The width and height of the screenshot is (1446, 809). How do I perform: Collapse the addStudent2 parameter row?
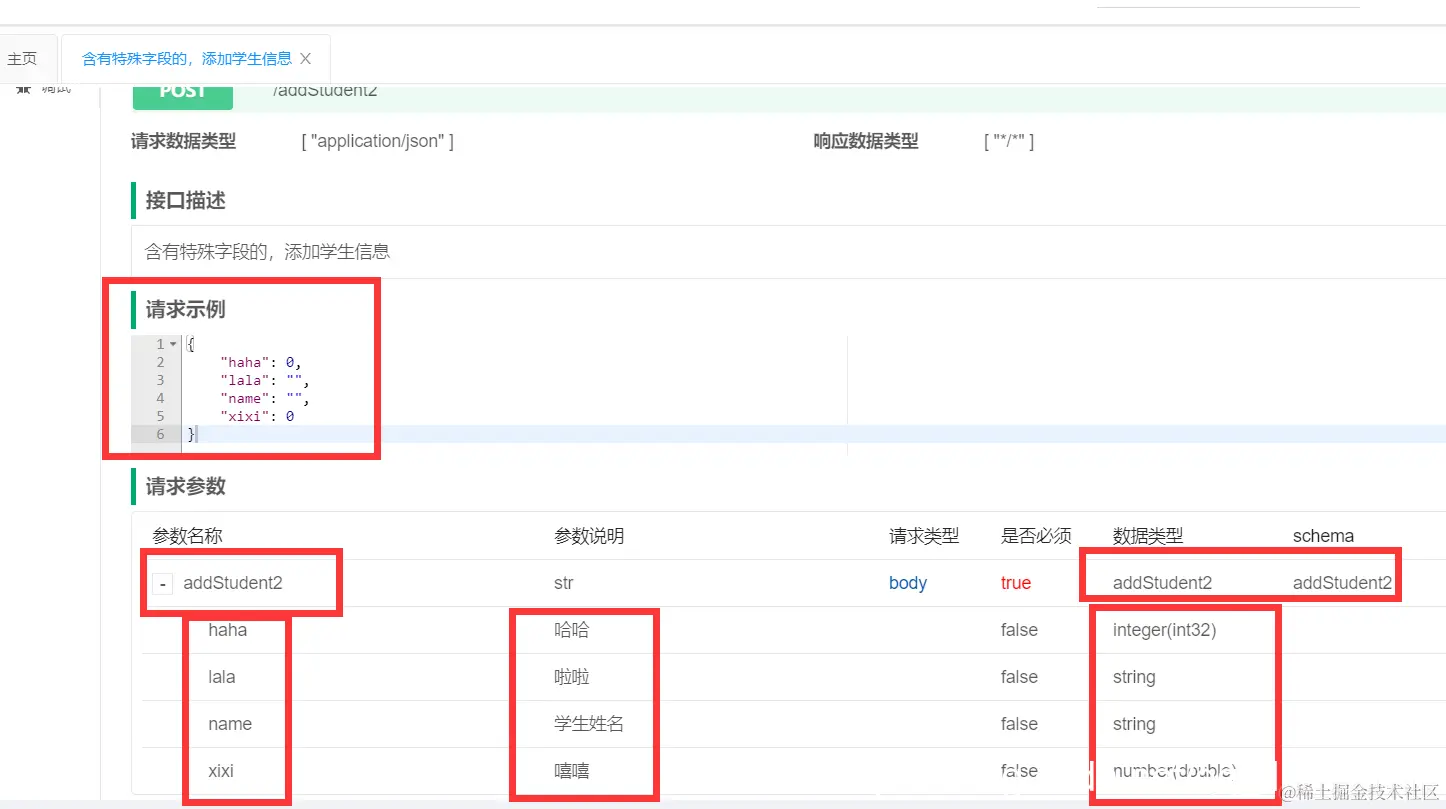coord(163,583)
